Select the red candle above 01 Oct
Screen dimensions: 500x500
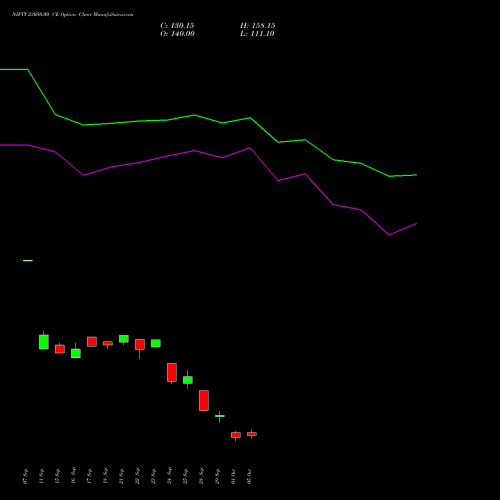(236, 435)
